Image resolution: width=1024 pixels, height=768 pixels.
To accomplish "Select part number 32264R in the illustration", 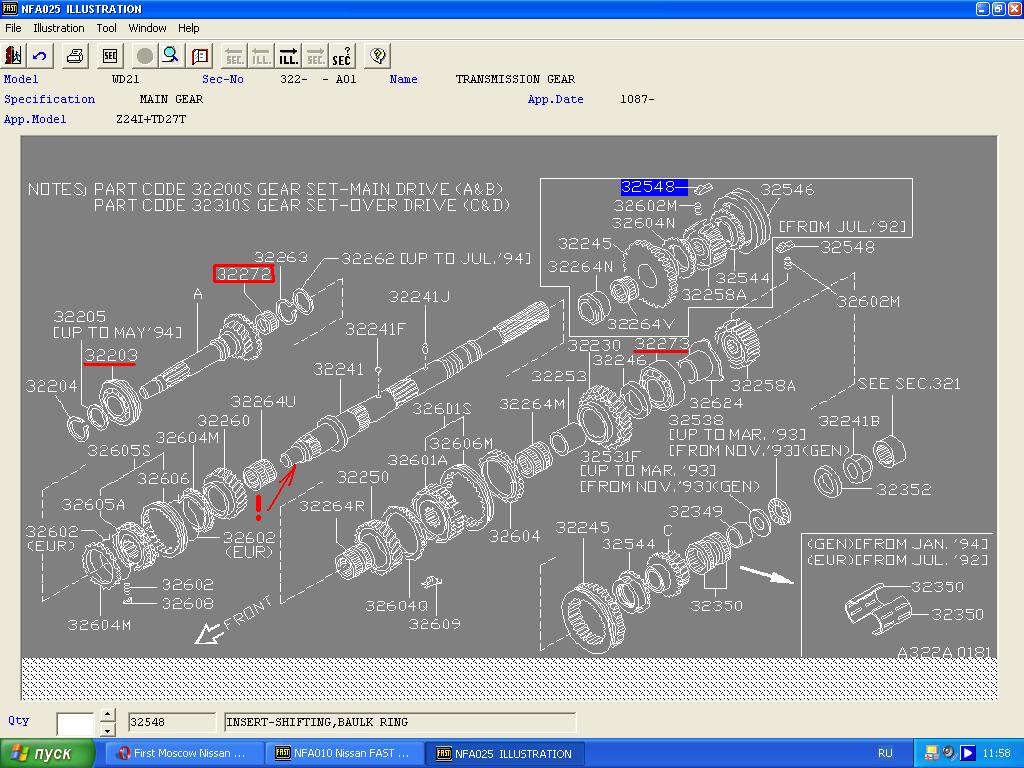I will point(332,505).
